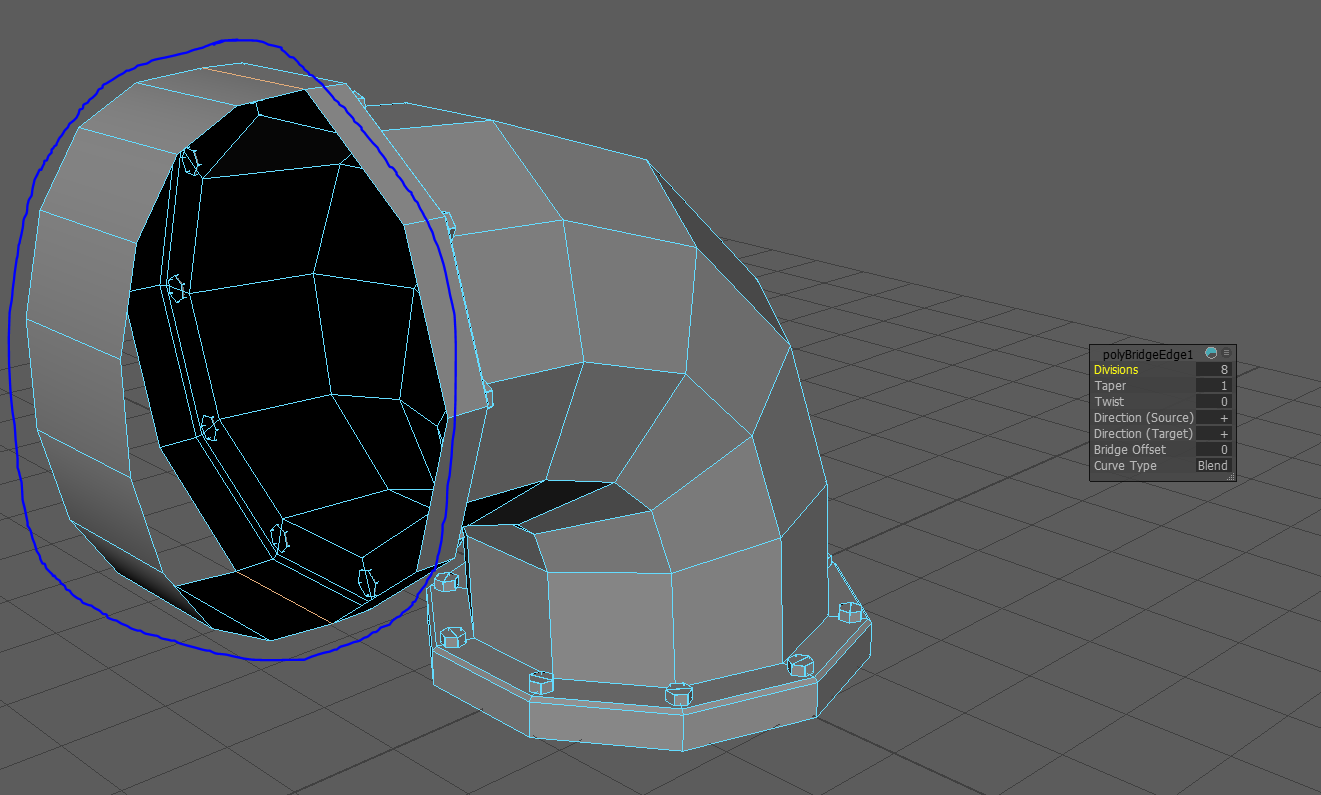Click the Twist value field
1321x795 pixels.
(1214, 402)
